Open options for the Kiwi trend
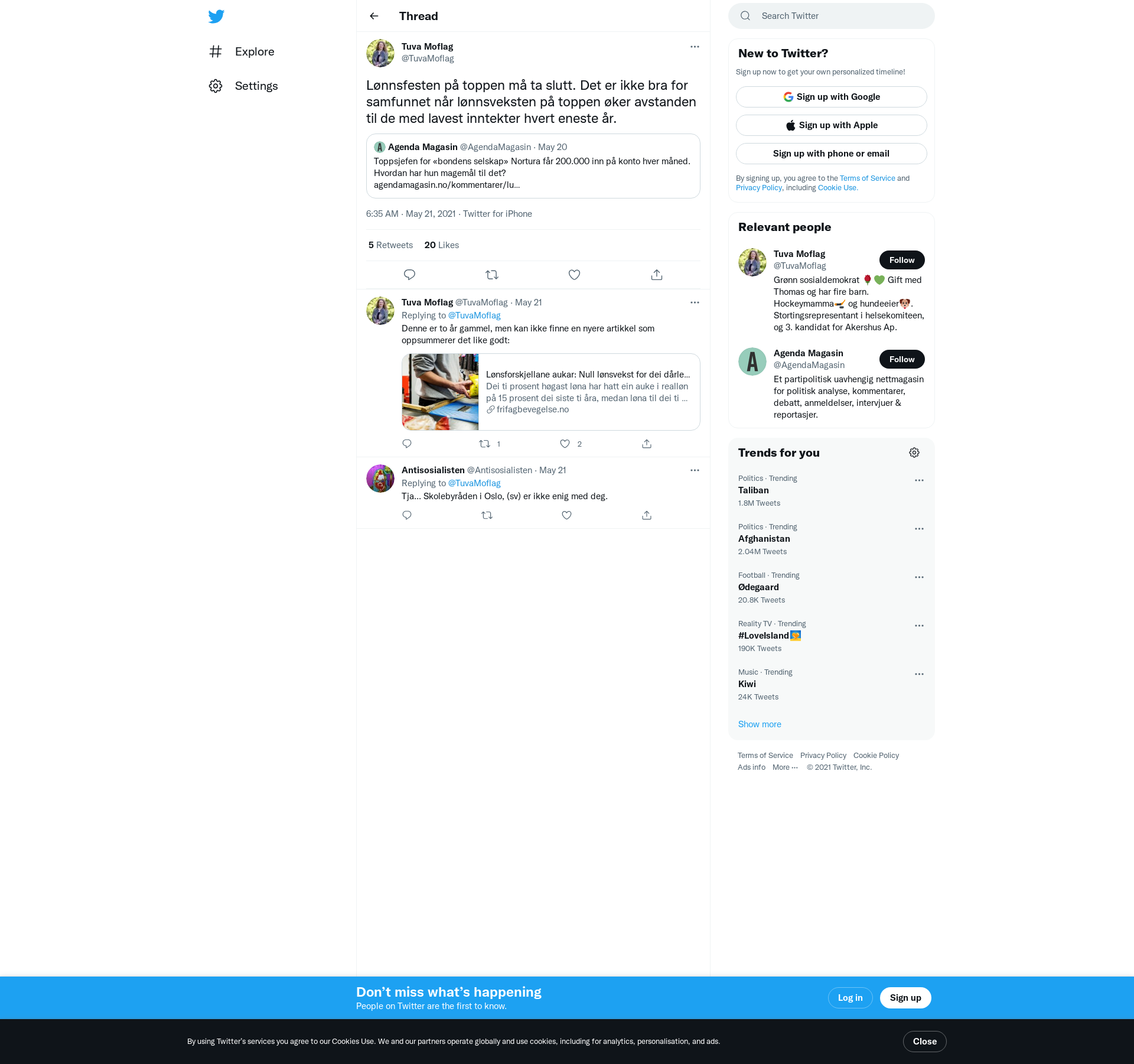Screen dimensions: 1134x1064 pos(919,674)
